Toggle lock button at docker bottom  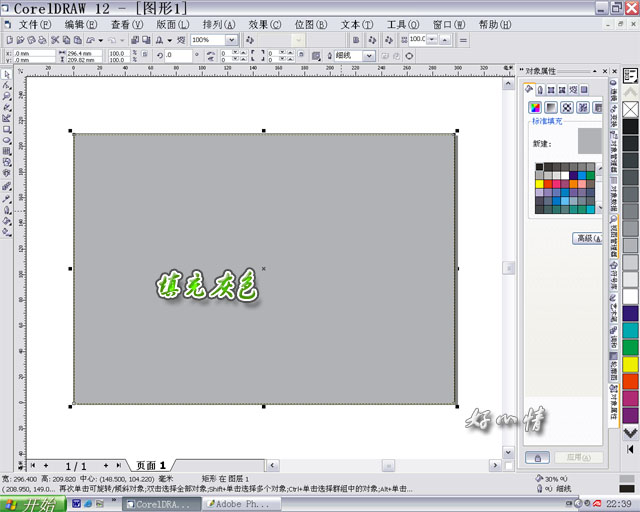(537, 458)
